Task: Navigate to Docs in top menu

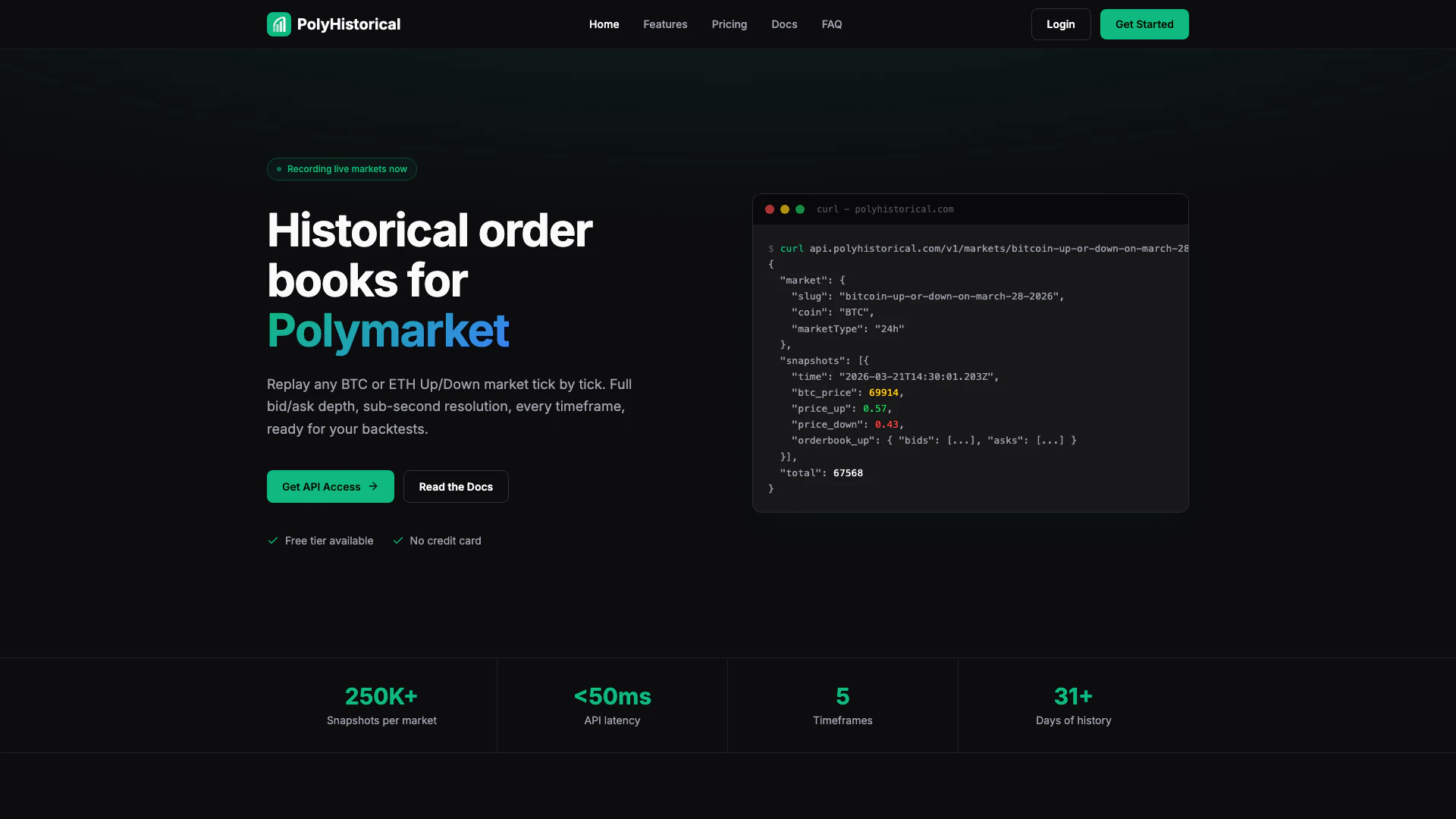Action: [x=784, y=24]
